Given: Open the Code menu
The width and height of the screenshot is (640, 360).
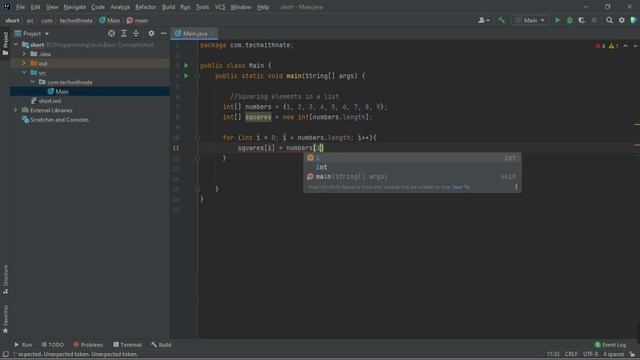Looking at the screenshot, I should [x=98, y=7].
